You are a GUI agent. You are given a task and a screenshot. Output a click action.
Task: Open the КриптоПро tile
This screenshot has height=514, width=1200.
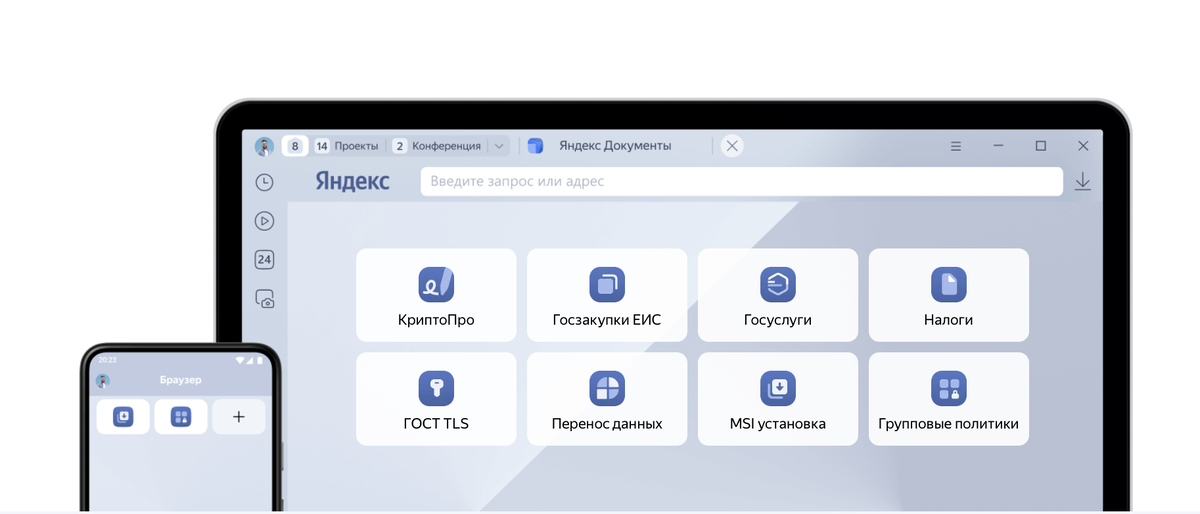coord(436,295)
